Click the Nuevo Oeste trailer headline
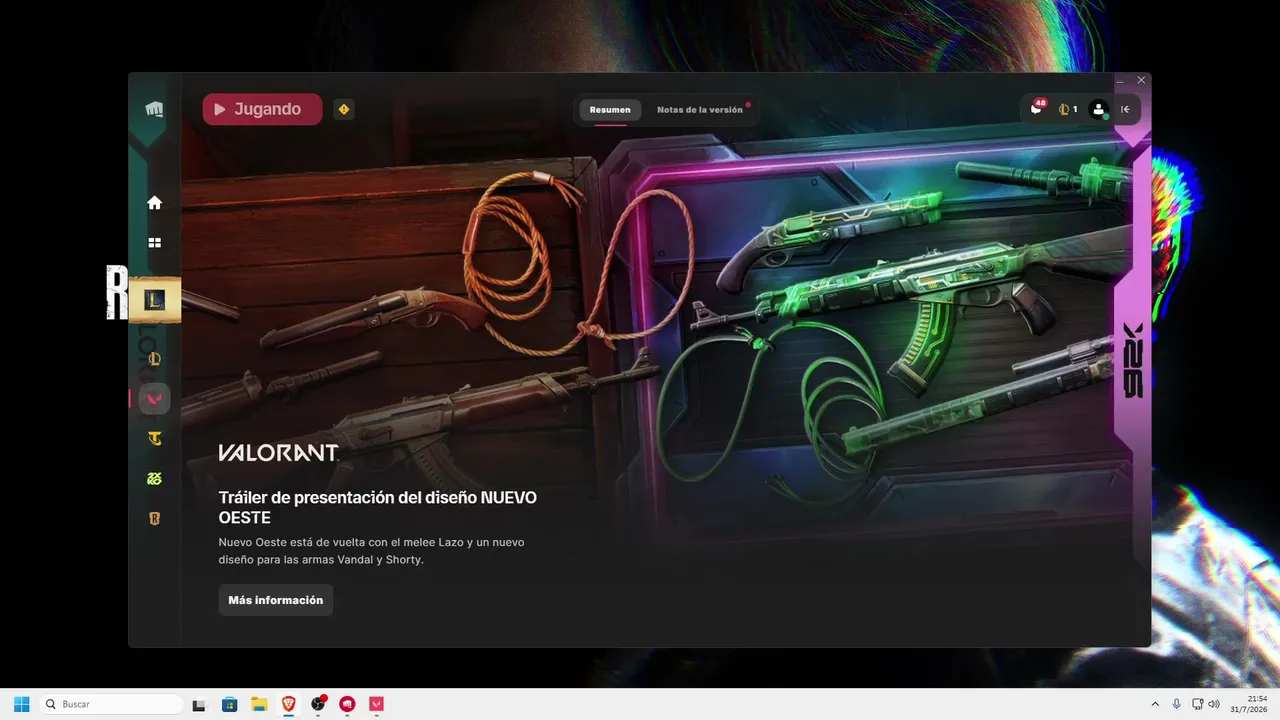This screenshot has width=1280, height=720. pyautogui.click(x=378, y=507)
